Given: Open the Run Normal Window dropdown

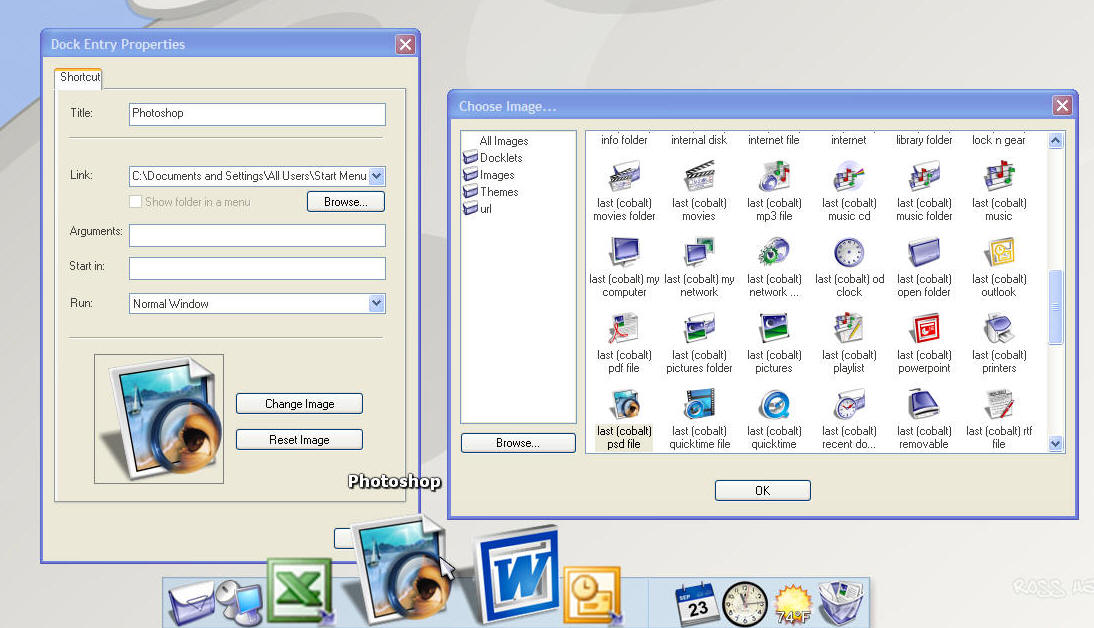Looking at the screenshot, I should pos(377,304).
